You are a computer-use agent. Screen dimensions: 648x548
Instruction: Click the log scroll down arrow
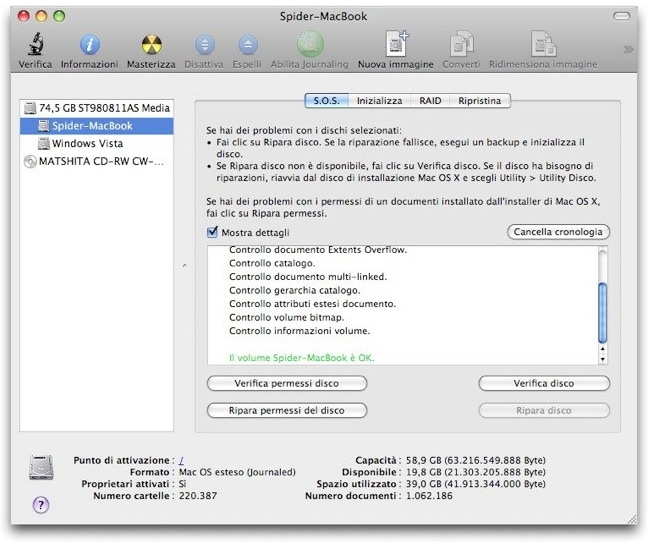pos(603,359)
